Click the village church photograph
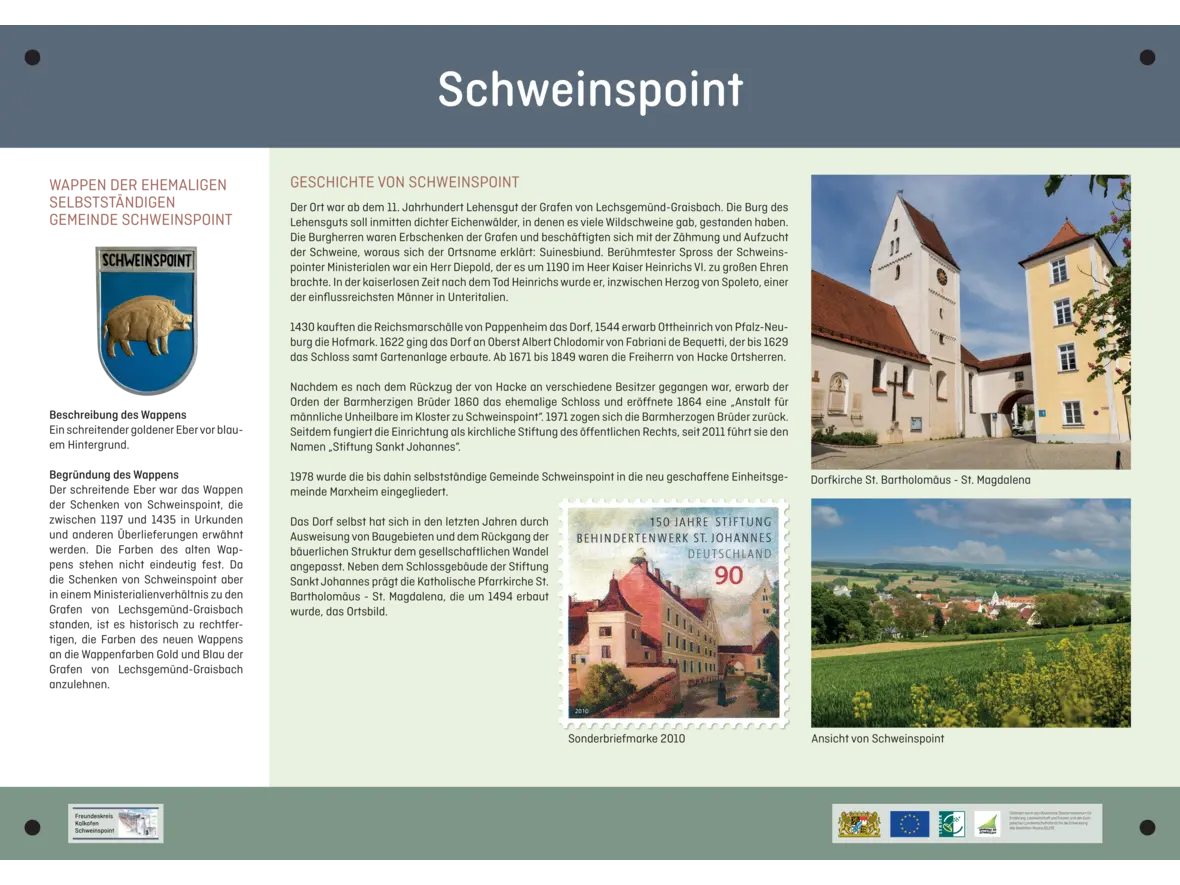1180x885 pixels. pyautogui.click(x=970, y=322)
